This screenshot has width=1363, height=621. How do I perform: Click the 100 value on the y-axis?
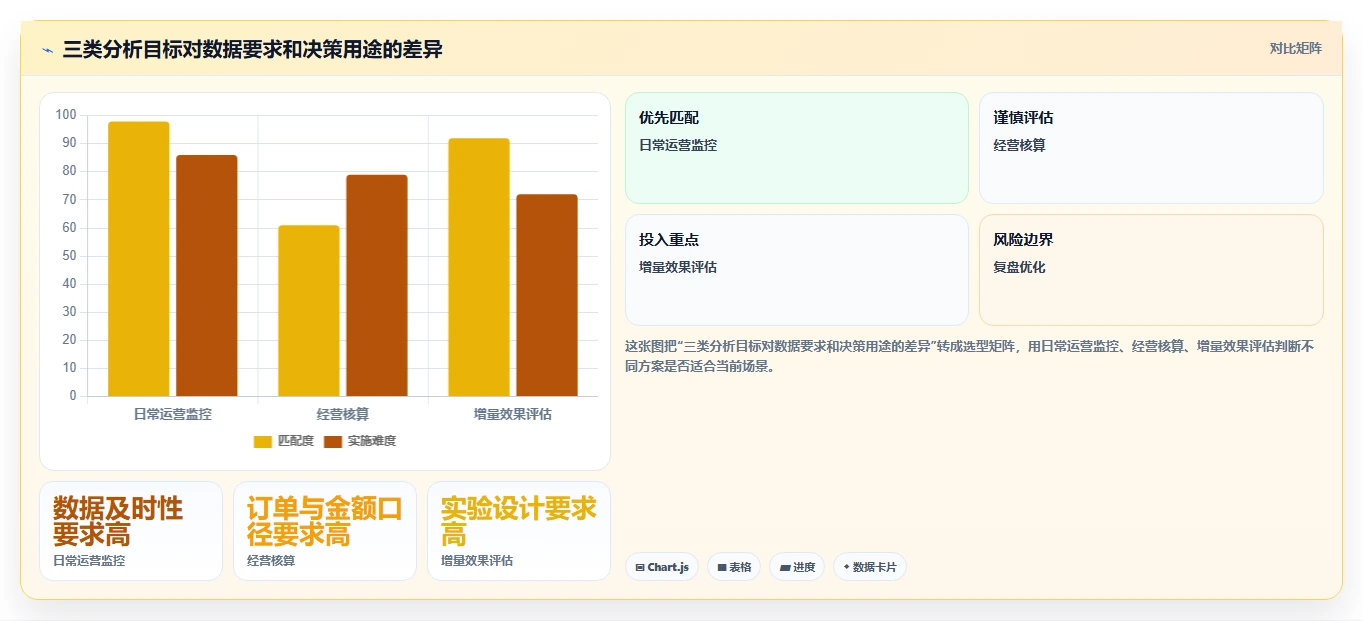pyautogui.click(x=66, y=115)
